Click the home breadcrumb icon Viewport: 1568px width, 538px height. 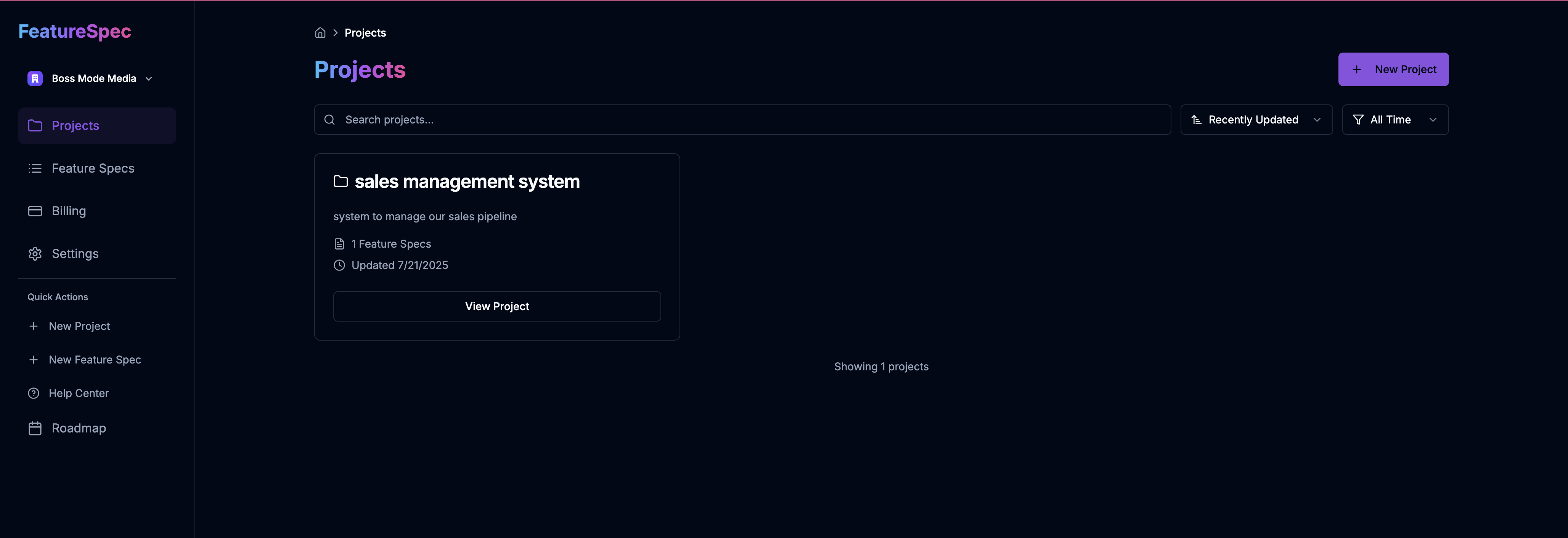pos(320,33)
